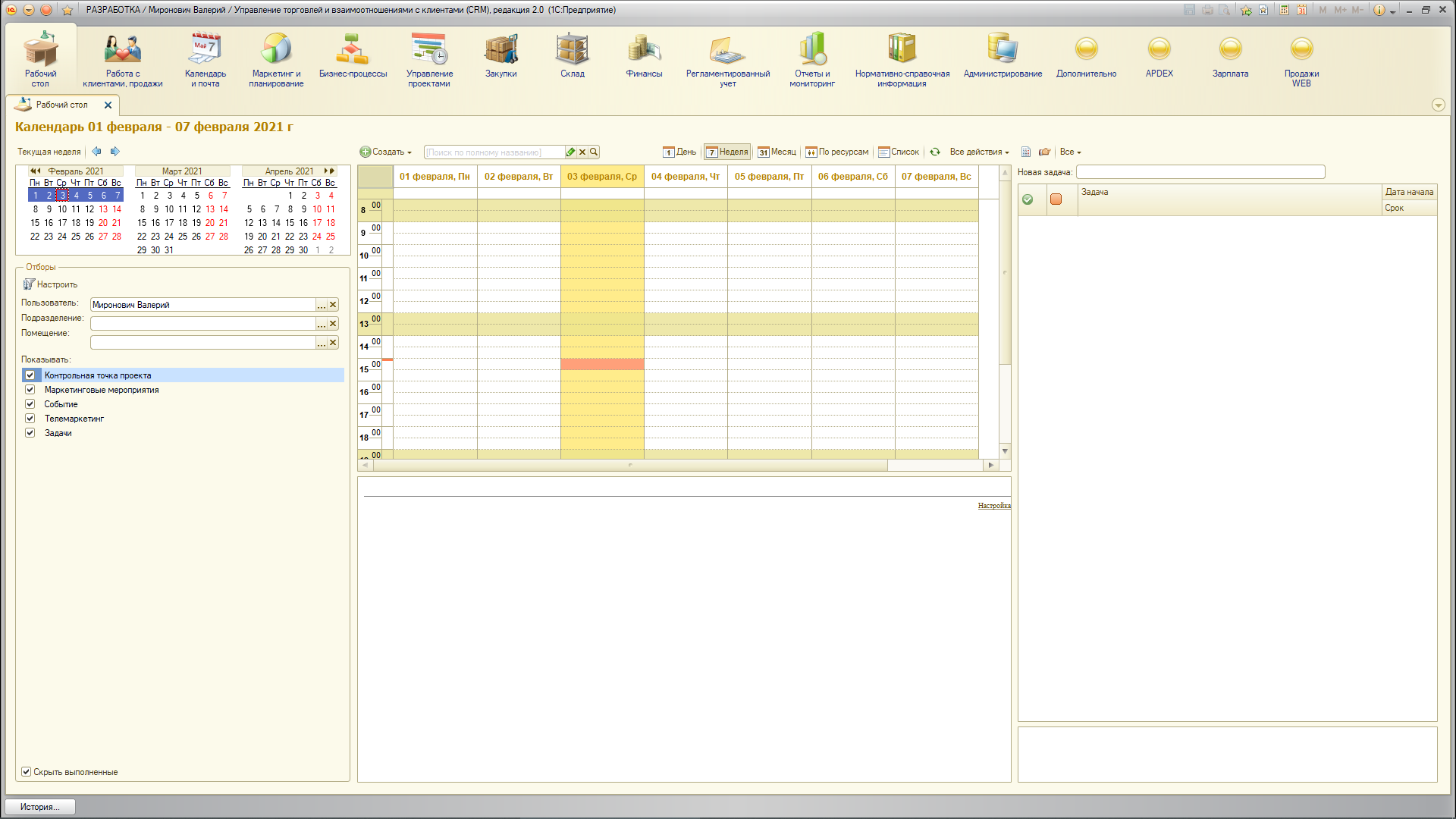Open Финансы section

click(644, 55)
